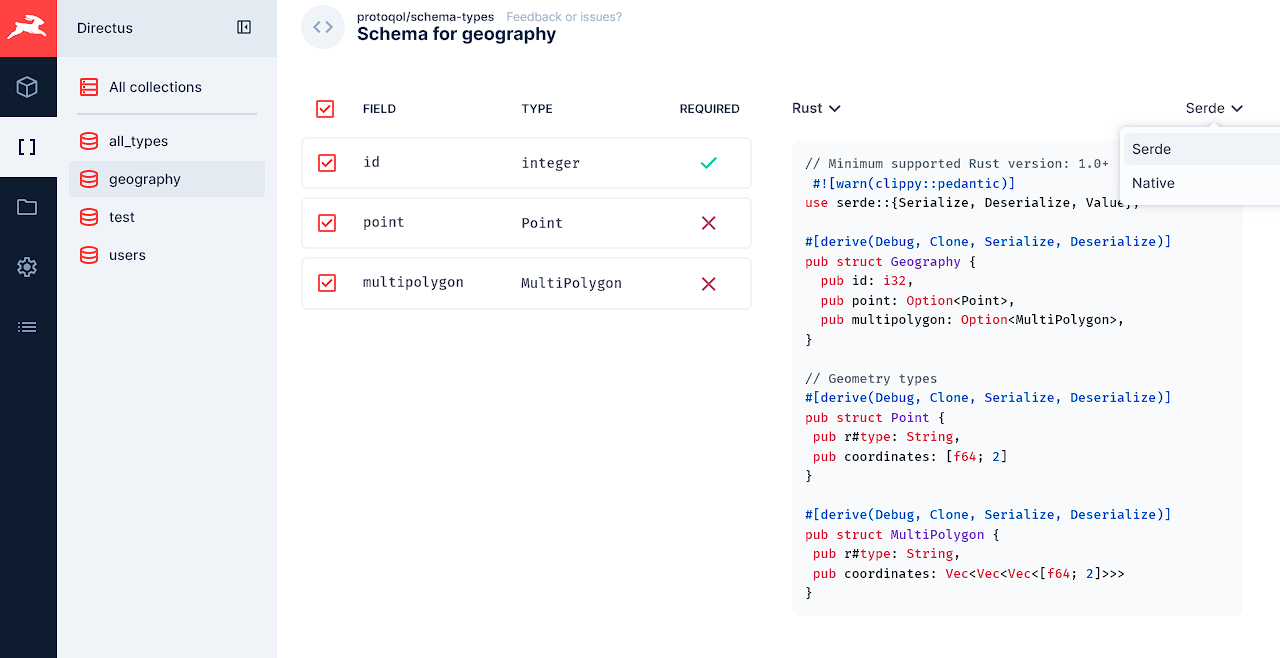Open Settings gear module
The image size is (1280, 658).
27,267
